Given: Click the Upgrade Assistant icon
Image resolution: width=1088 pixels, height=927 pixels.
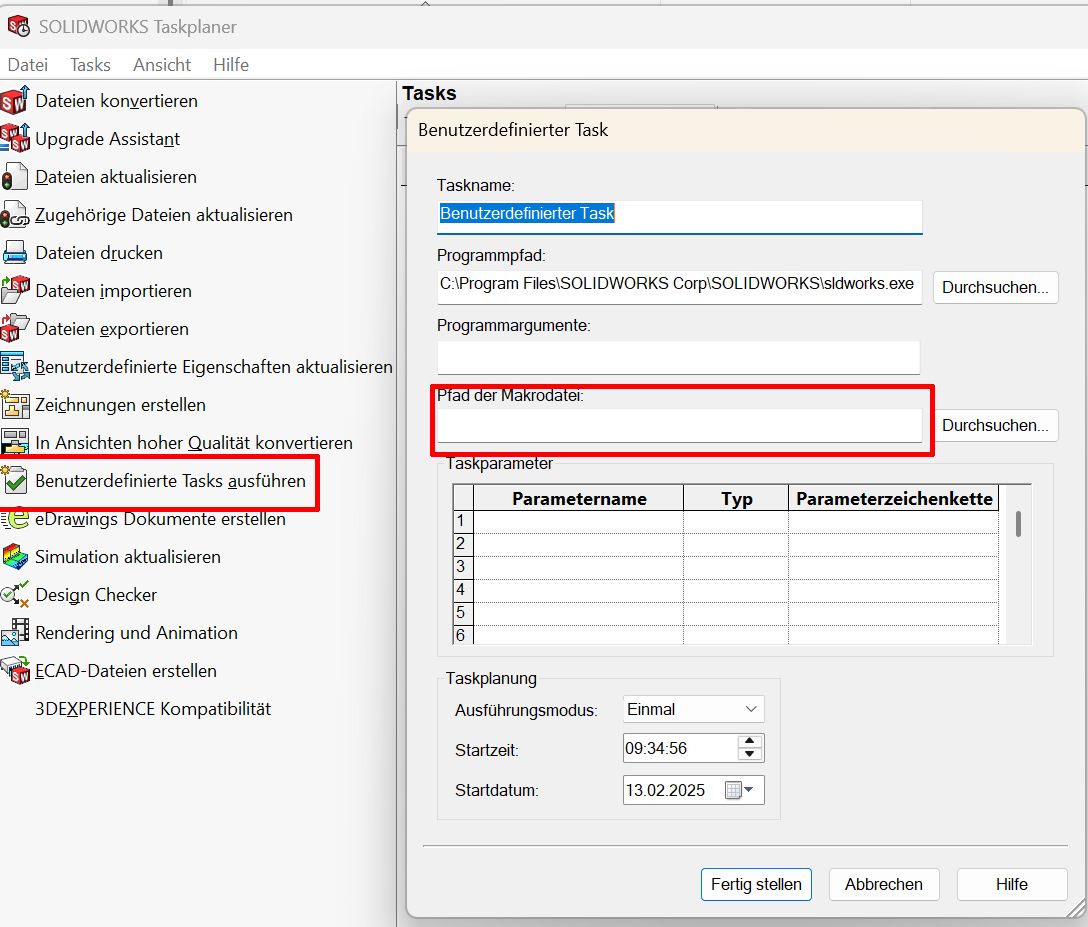Looking at the screenshot, I should 15,138.
